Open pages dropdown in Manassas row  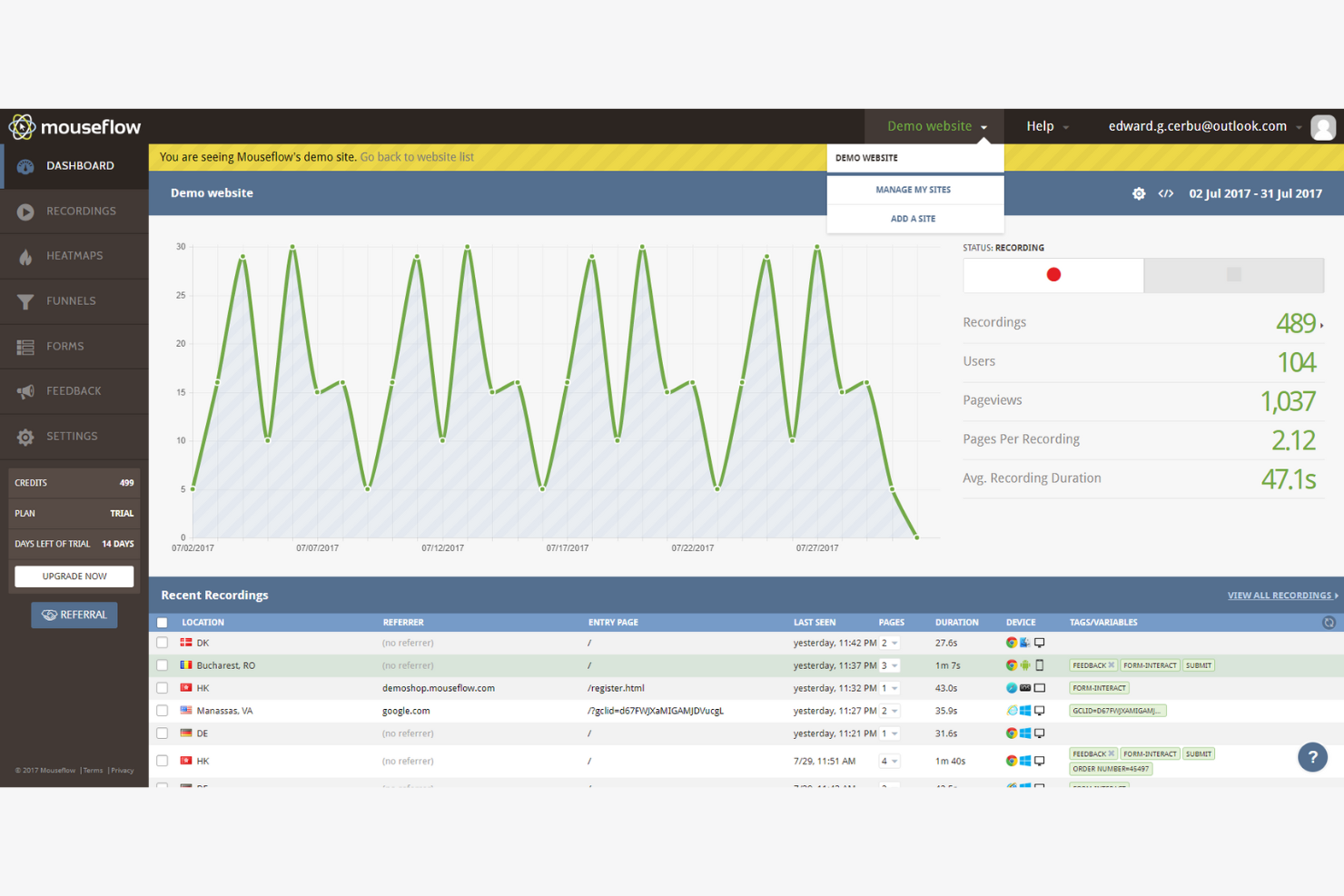click(889, 711)
